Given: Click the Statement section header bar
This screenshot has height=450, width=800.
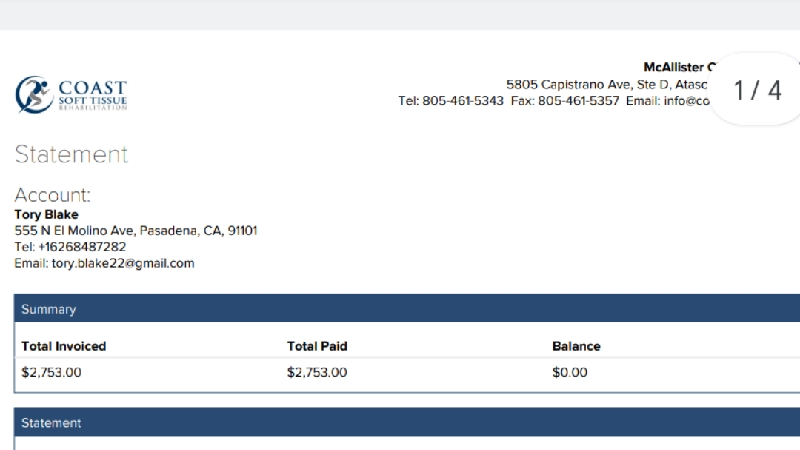Looking at the screenshot, I should pyautogui.click(x=400, y=423).
